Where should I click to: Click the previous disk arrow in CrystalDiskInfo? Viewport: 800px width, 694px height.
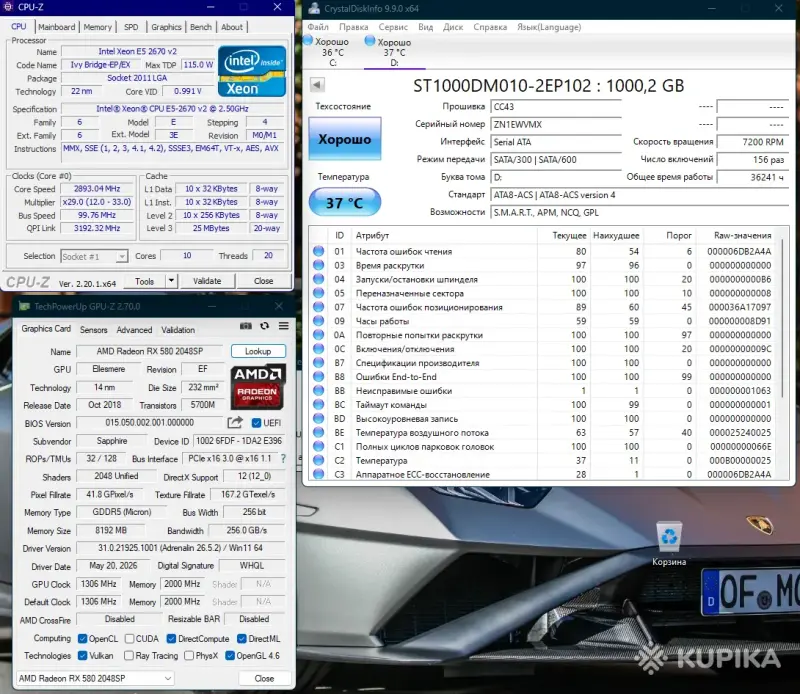(x=317, y=85)
